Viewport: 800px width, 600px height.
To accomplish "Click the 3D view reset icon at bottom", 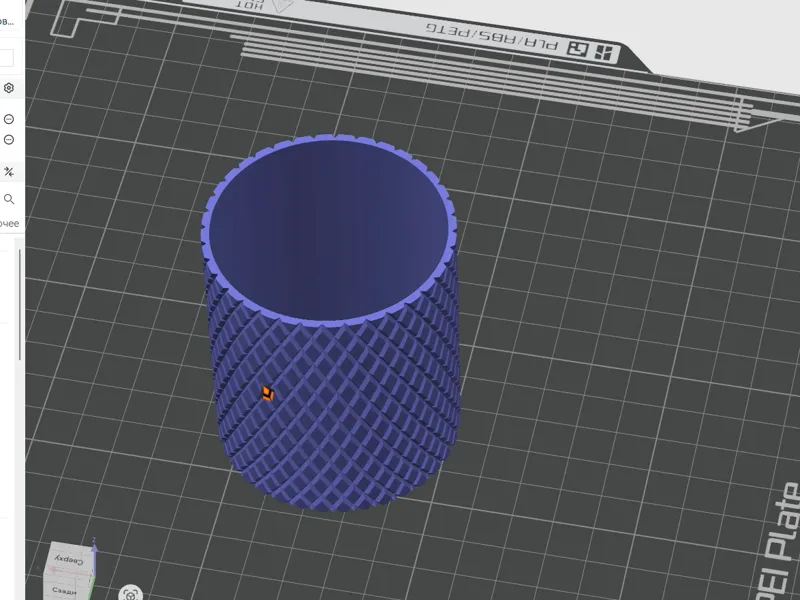I will coord(131,594).
